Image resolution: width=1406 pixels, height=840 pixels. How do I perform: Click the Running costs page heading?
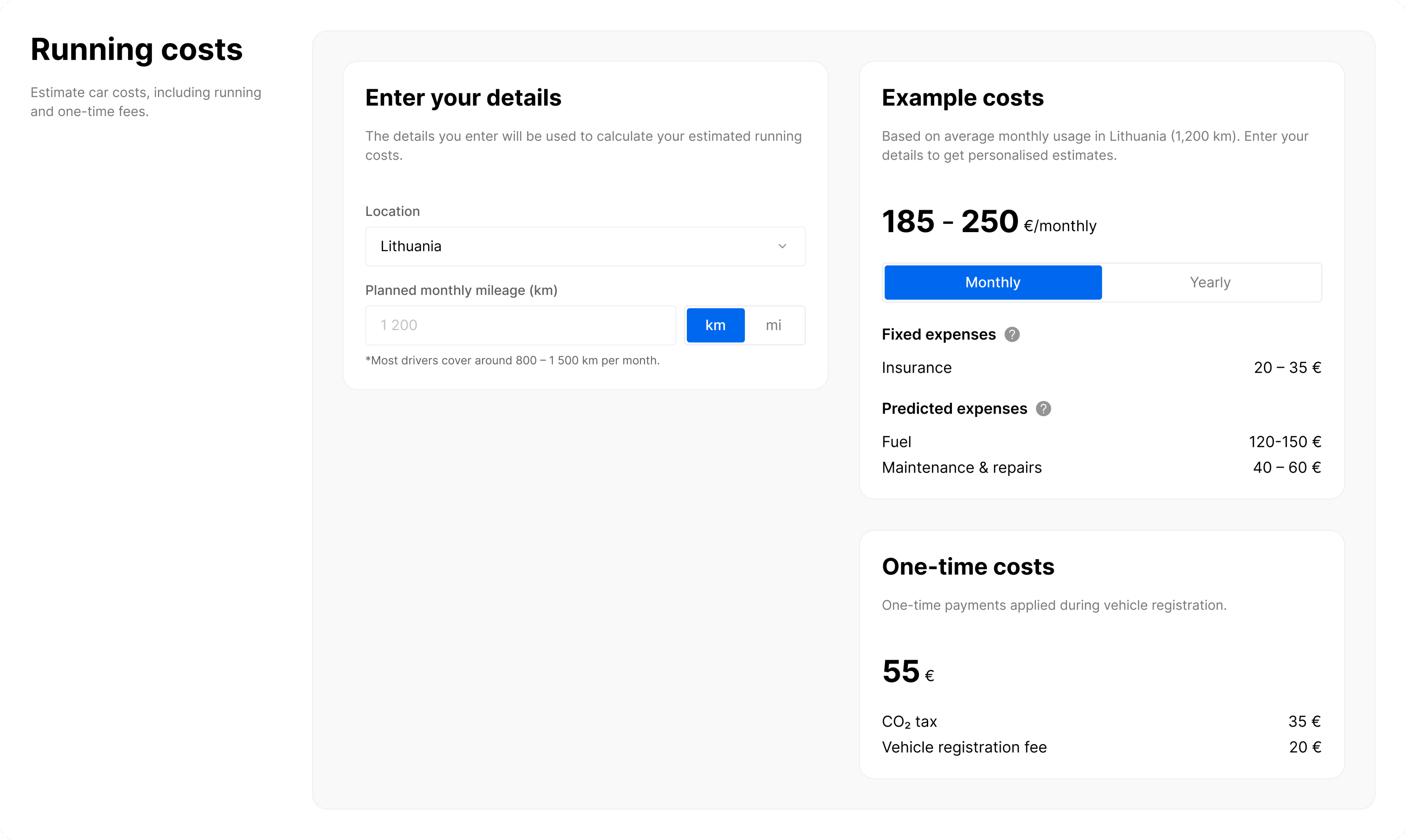136,50
